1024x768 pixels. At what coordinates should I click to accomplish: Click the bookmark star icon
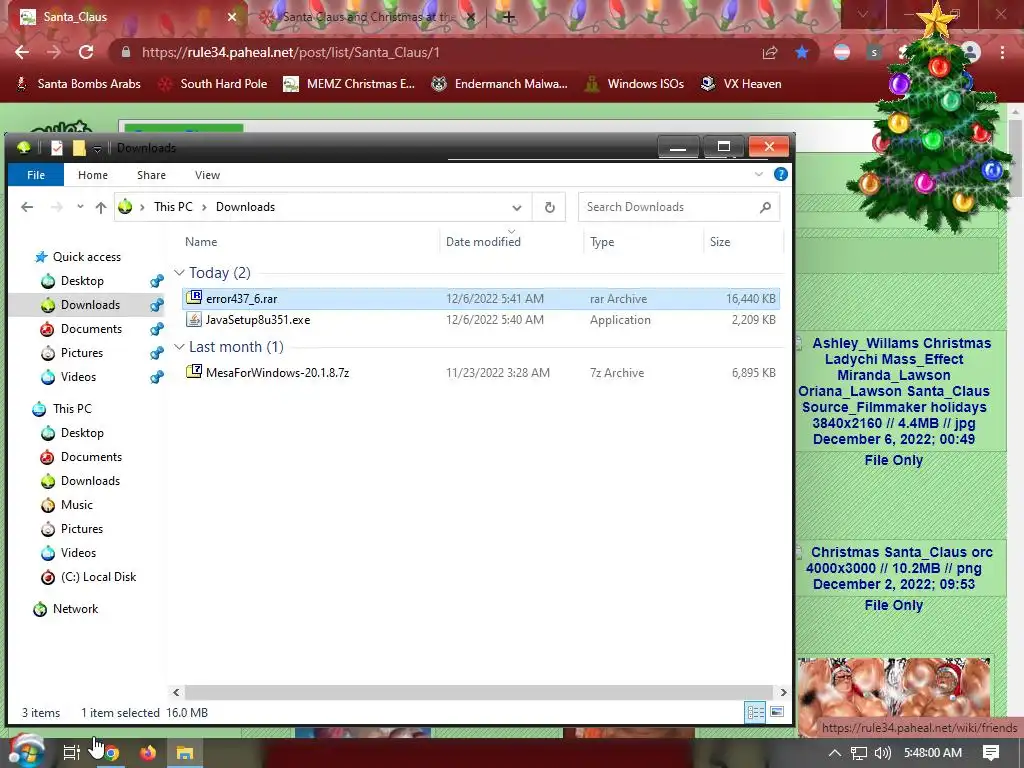click(802, 52)
